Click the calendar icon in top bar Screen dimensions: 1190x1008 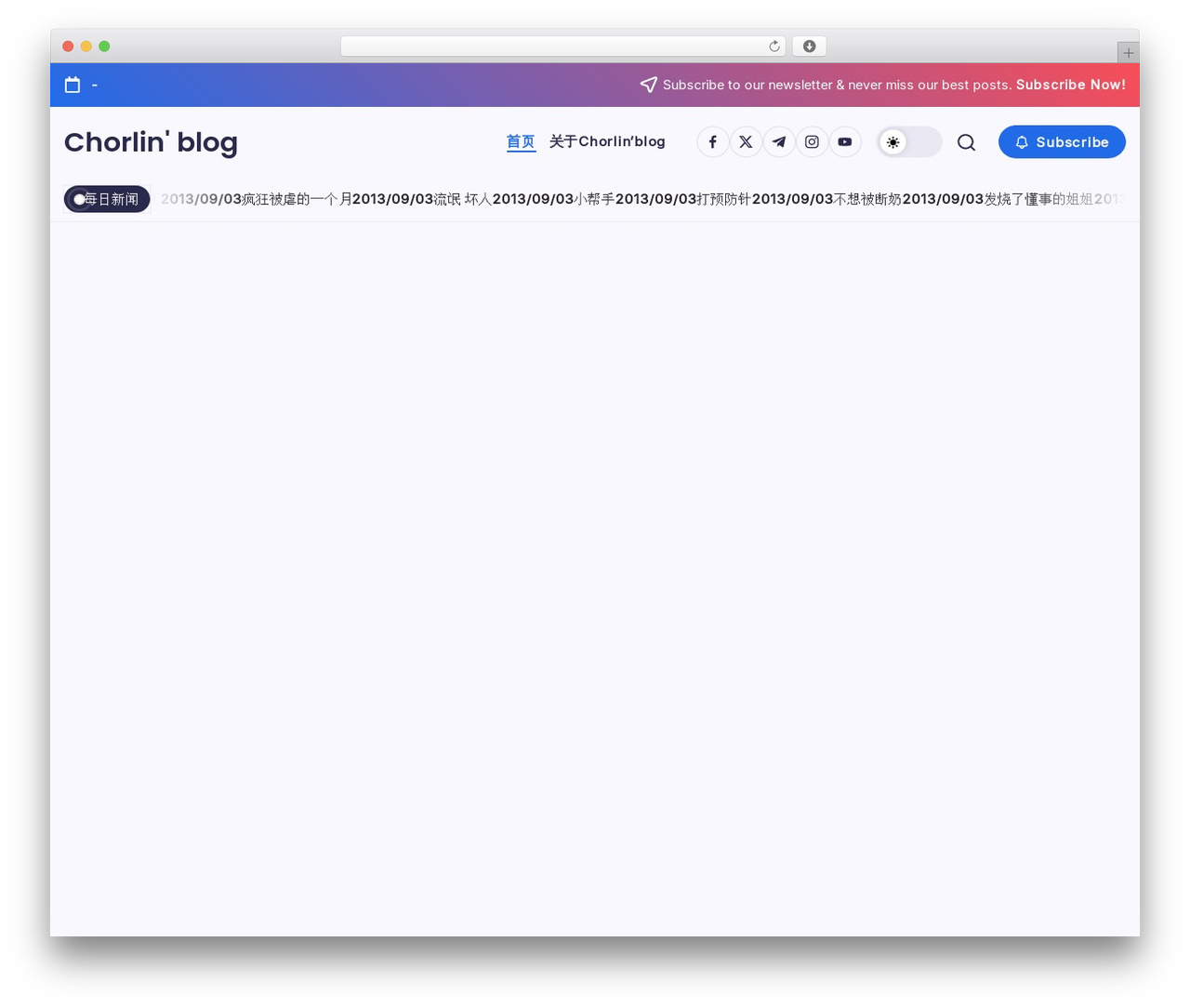point(73,85)
